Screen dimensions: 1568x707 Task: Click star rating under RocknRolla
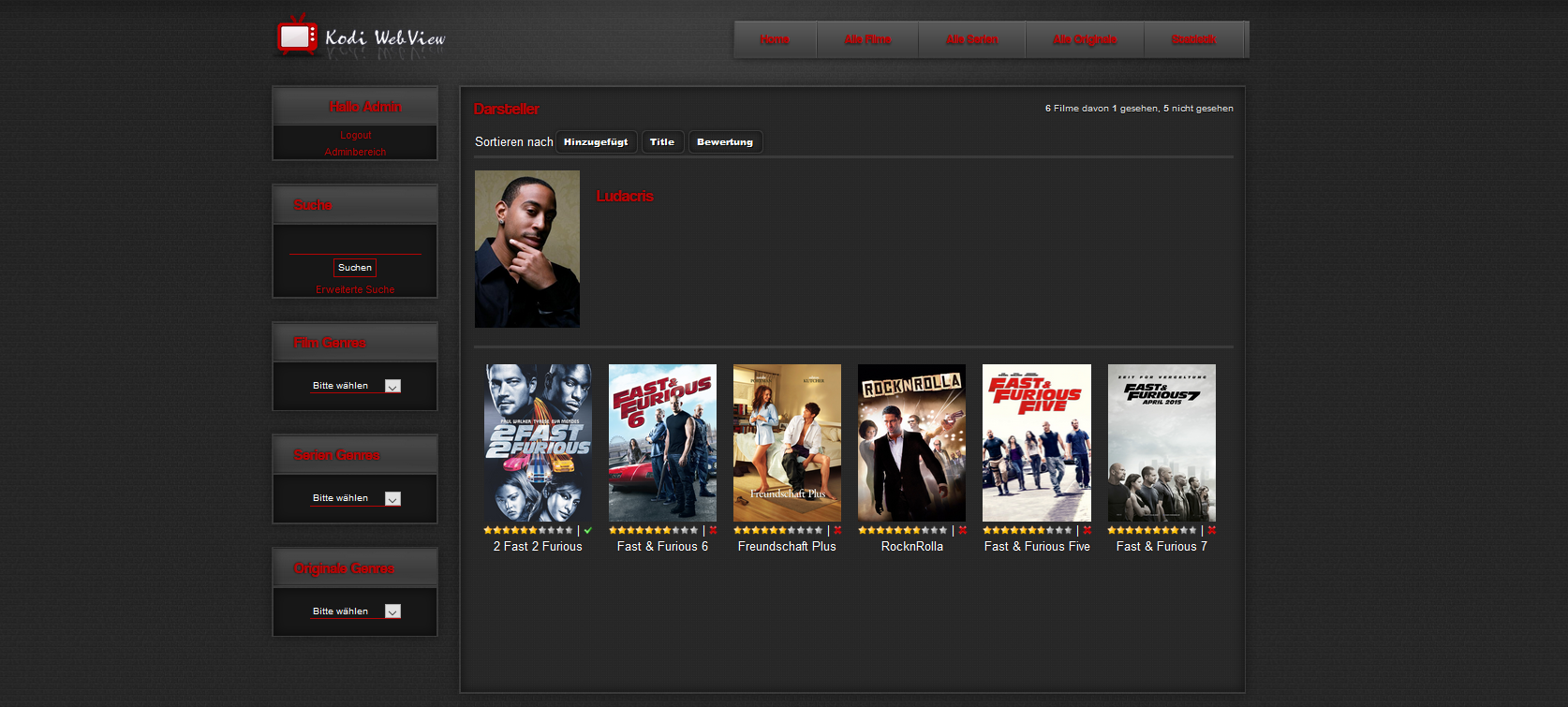[902, 530]
